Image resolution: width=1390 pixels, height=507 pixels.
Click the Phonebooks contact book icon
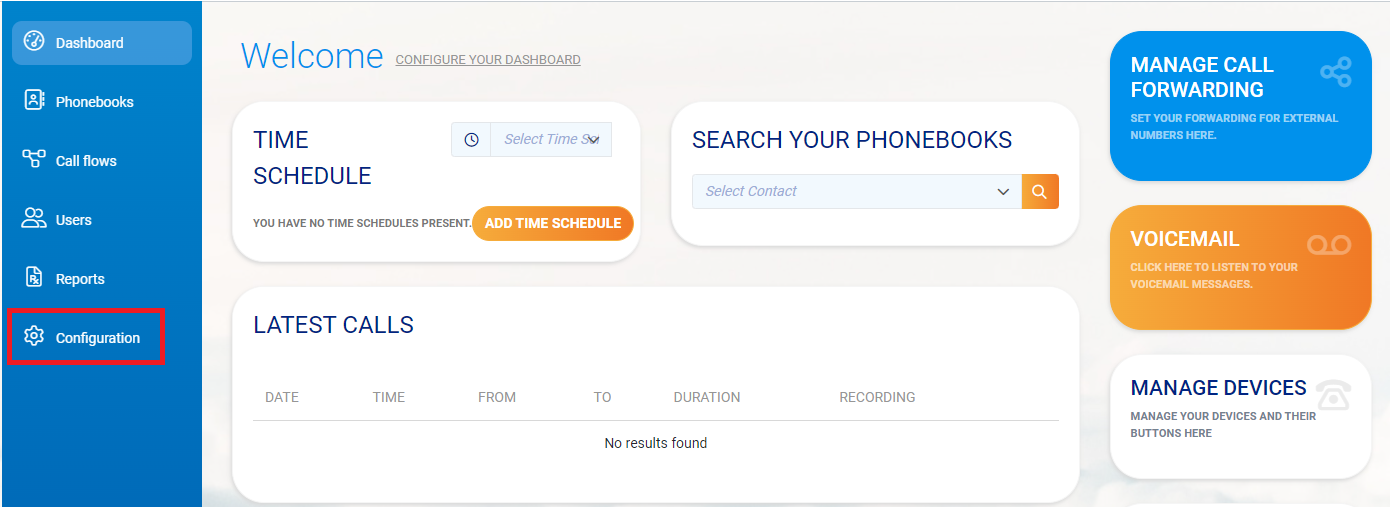click(34, 101)
